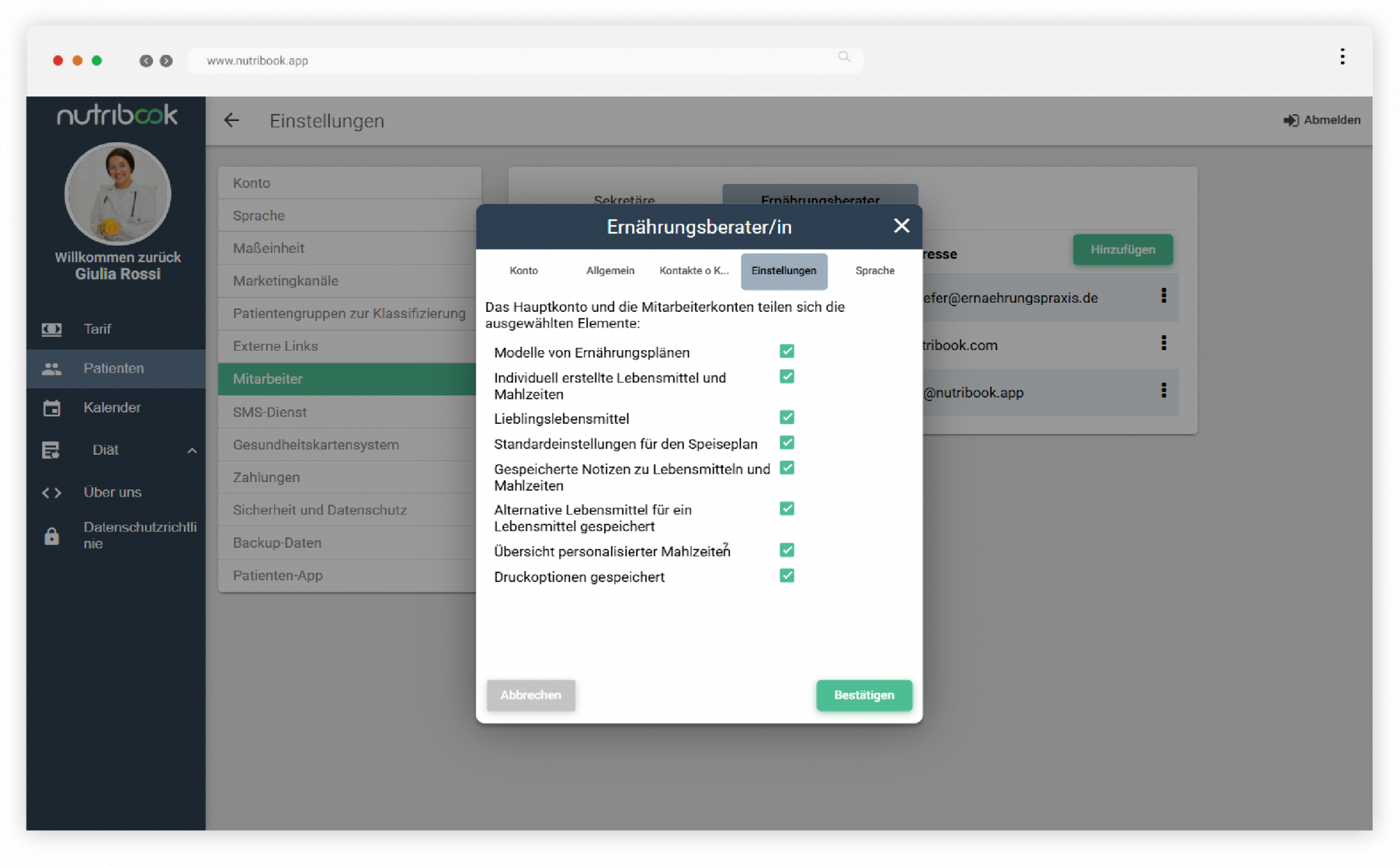The height and width of the screenshot is (867, 1400).
Task: Click the Über uns code brackets icon
Action: pyautogui.click(x=51, y=492)
